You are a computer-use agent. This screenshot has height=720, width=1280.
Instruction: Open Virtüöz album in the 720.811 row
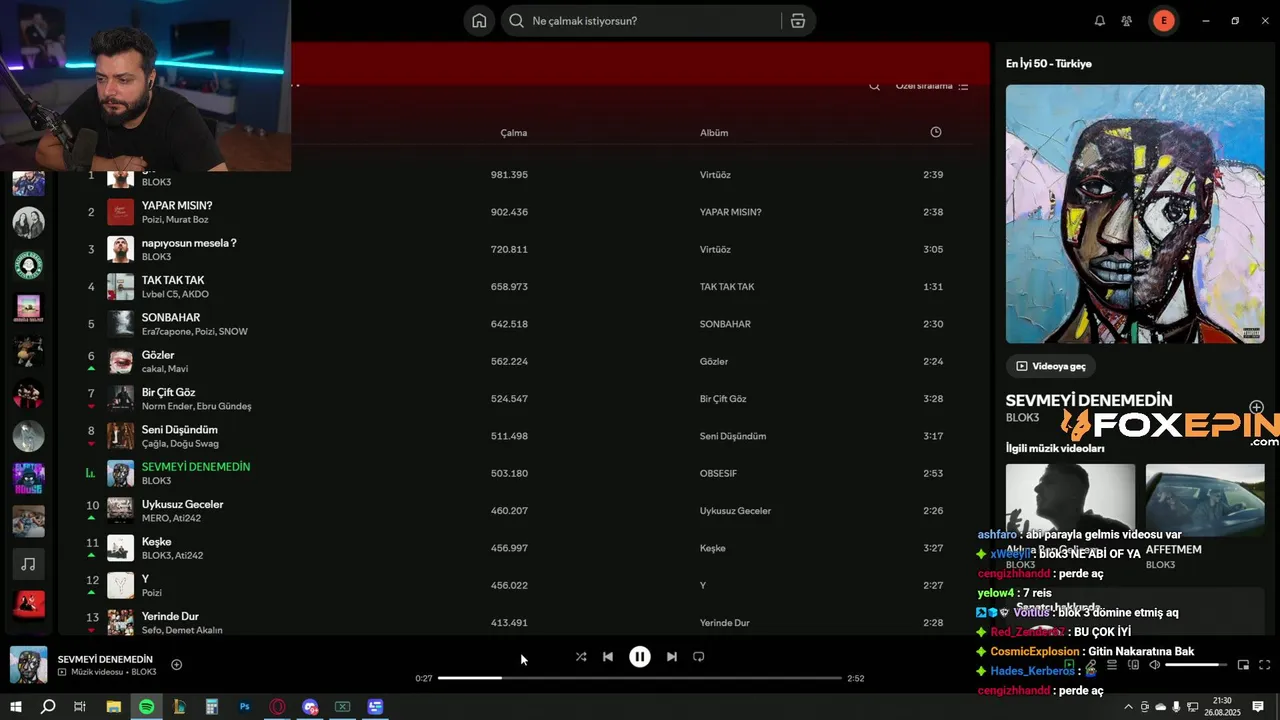(715, 250)
